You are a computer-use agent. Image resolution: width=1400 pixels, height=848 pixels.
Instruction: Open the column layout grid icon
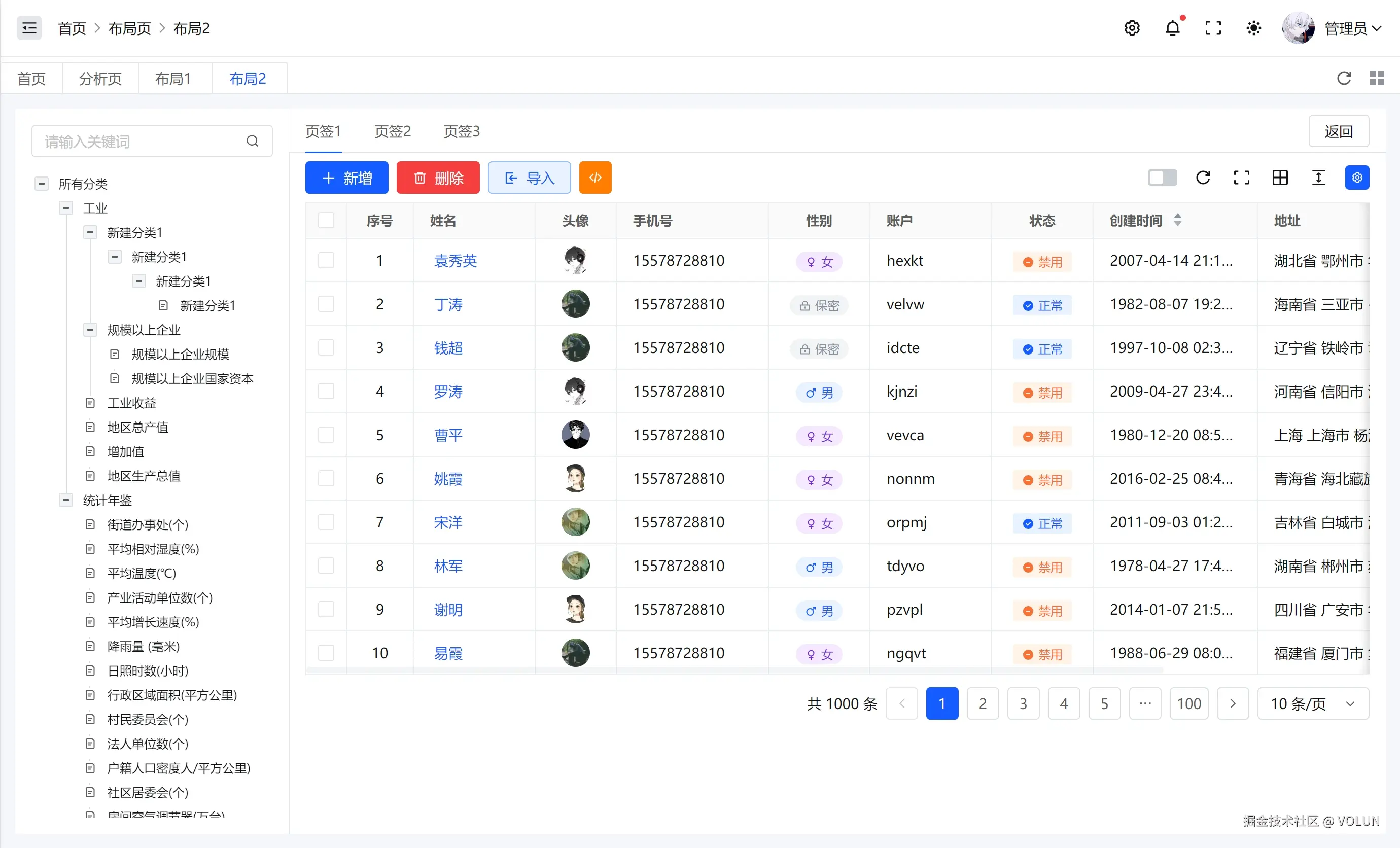tap(1280, 178)
